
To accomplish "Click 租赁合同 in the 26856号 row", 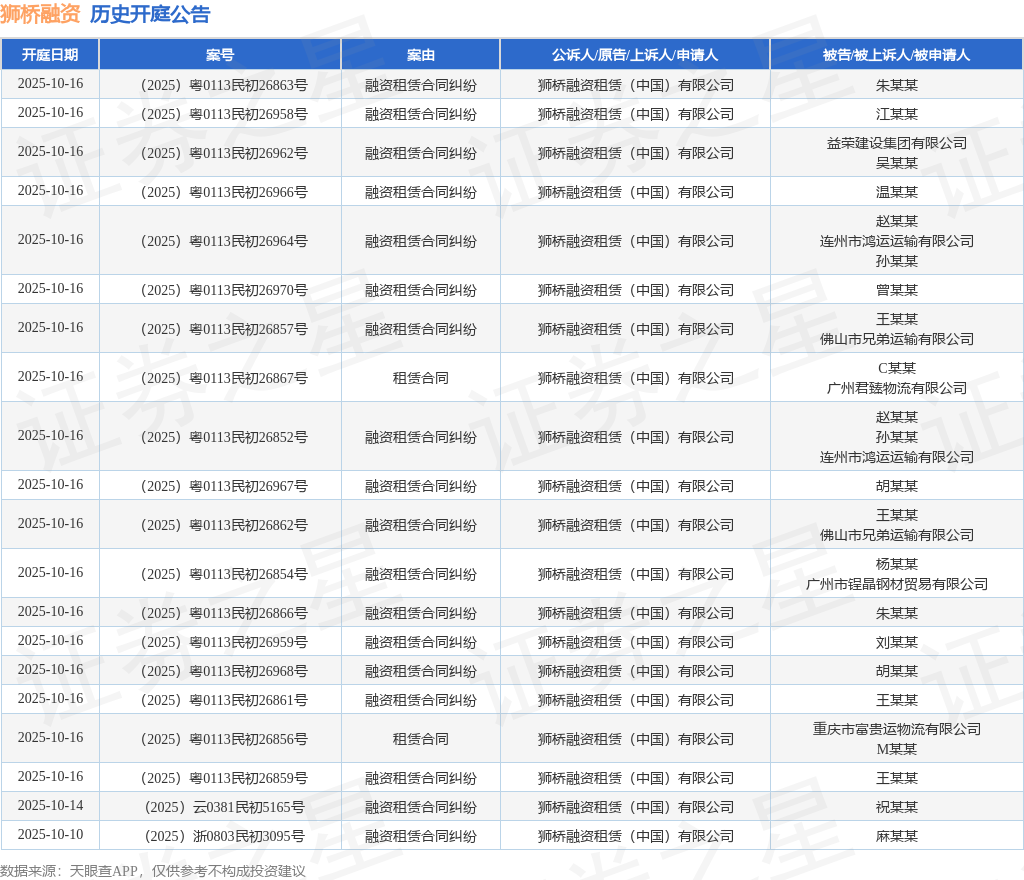I will 421,740.
